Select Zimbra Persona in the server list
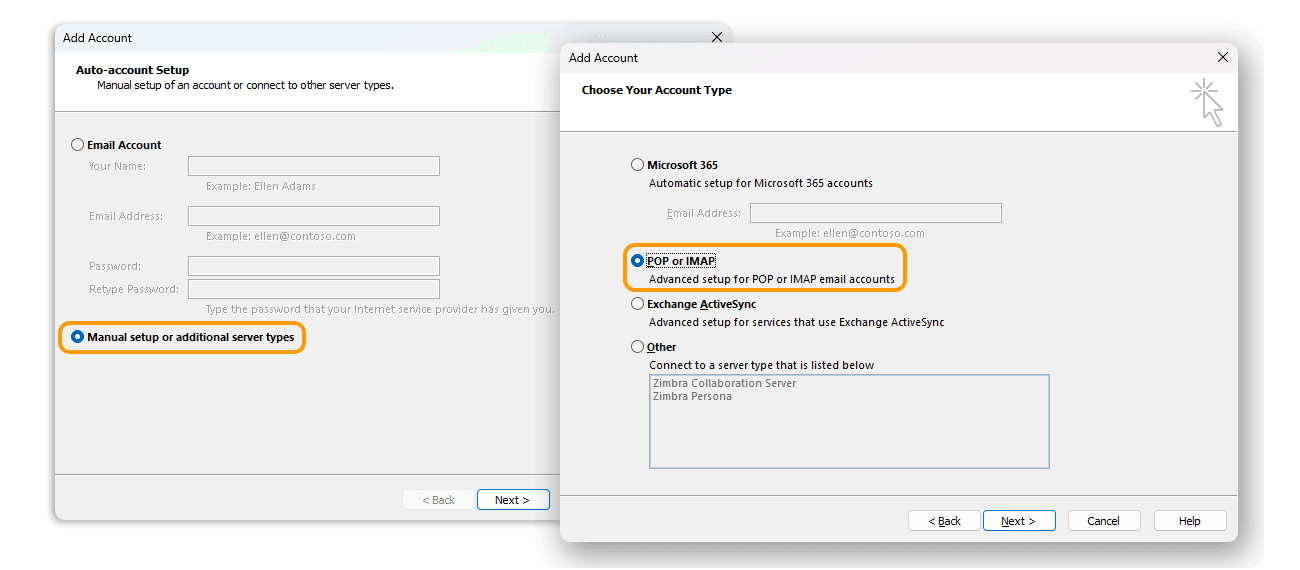1300x570 pixels. click(693, 396)
